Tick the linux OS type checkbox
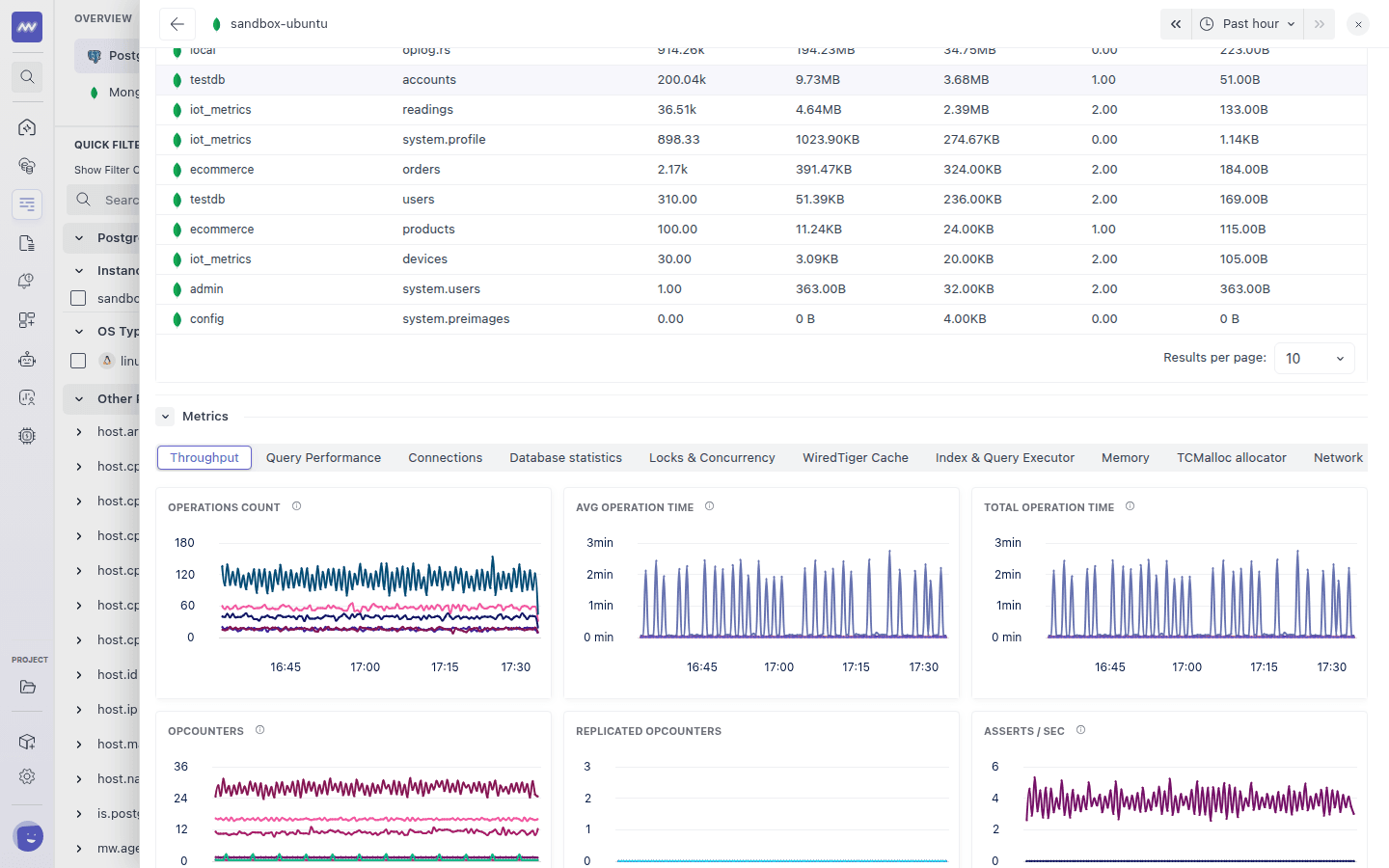 pos(78,361)
